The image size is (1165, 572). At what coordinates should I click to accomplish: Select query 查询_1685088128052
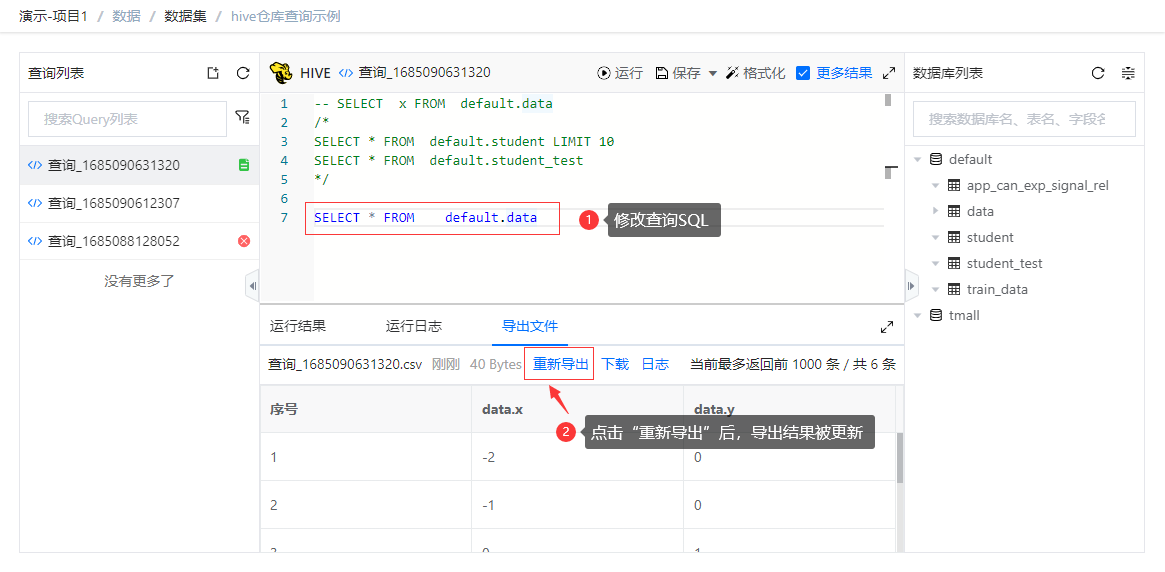[139, 241]
